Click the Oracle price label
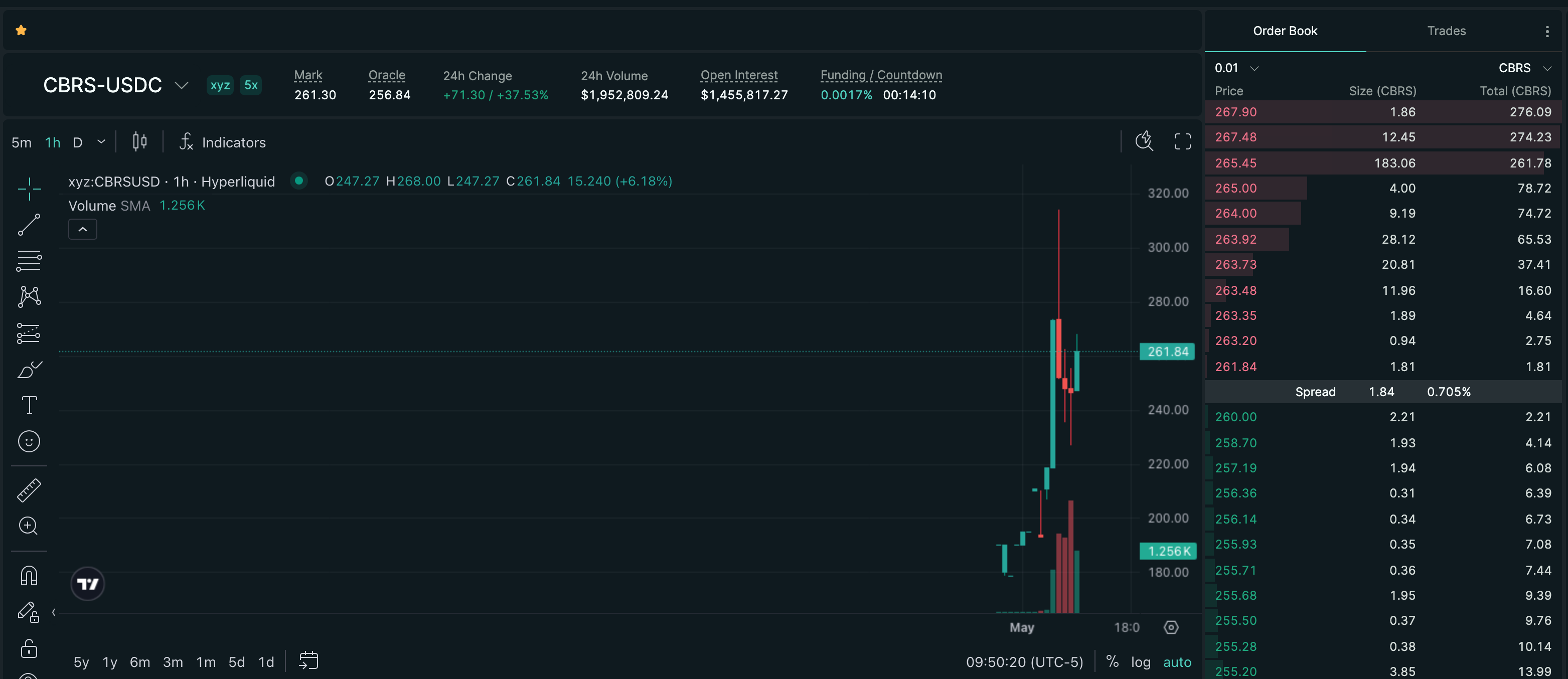1568x679 pixels. (387, 75)
